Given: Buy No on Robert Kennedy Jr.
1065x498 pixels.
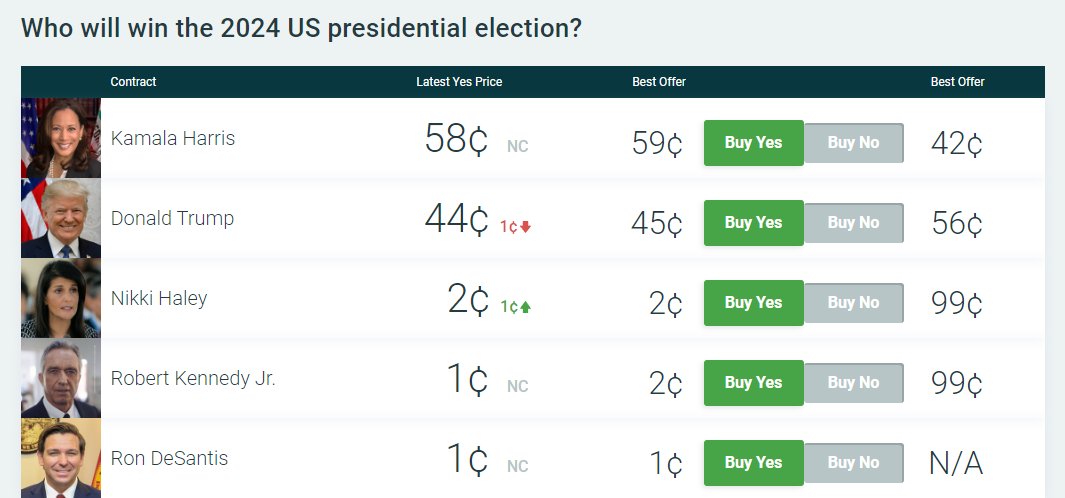Looking at the screenshot, I should tap(853, 383).
